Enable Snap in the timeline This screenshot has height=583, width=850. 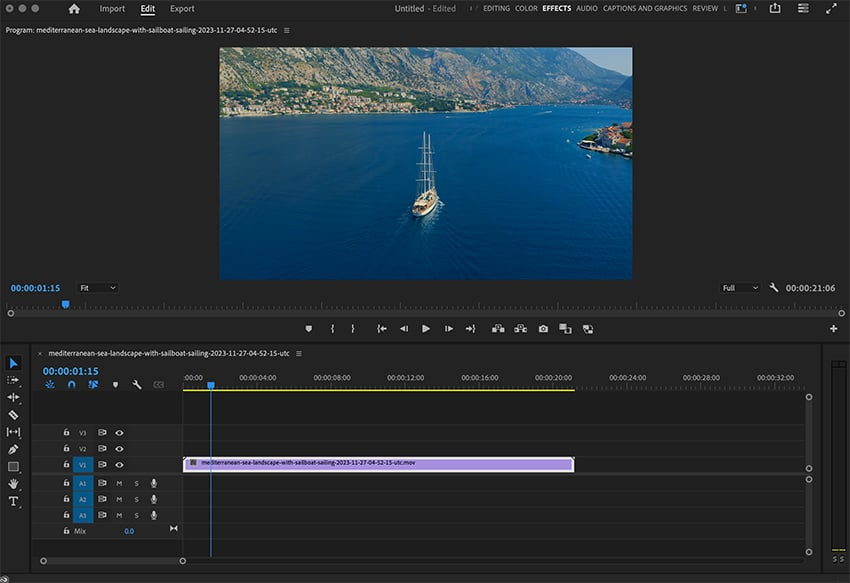(71, 384)
